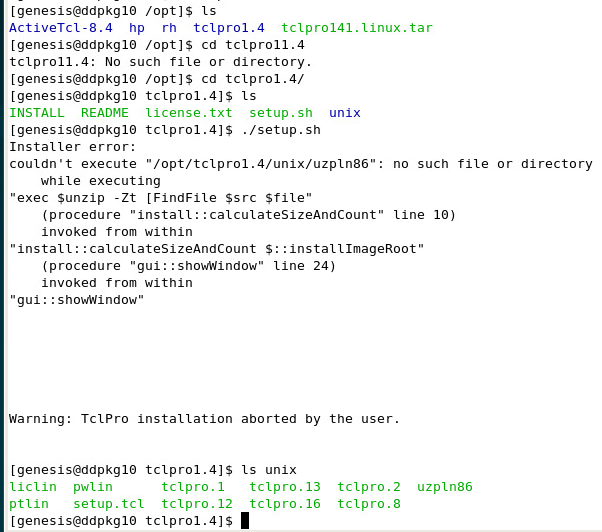This screenshot has width=602, height=532.
Task: Click the tclpro.16 file name
Action: [285, 504]
